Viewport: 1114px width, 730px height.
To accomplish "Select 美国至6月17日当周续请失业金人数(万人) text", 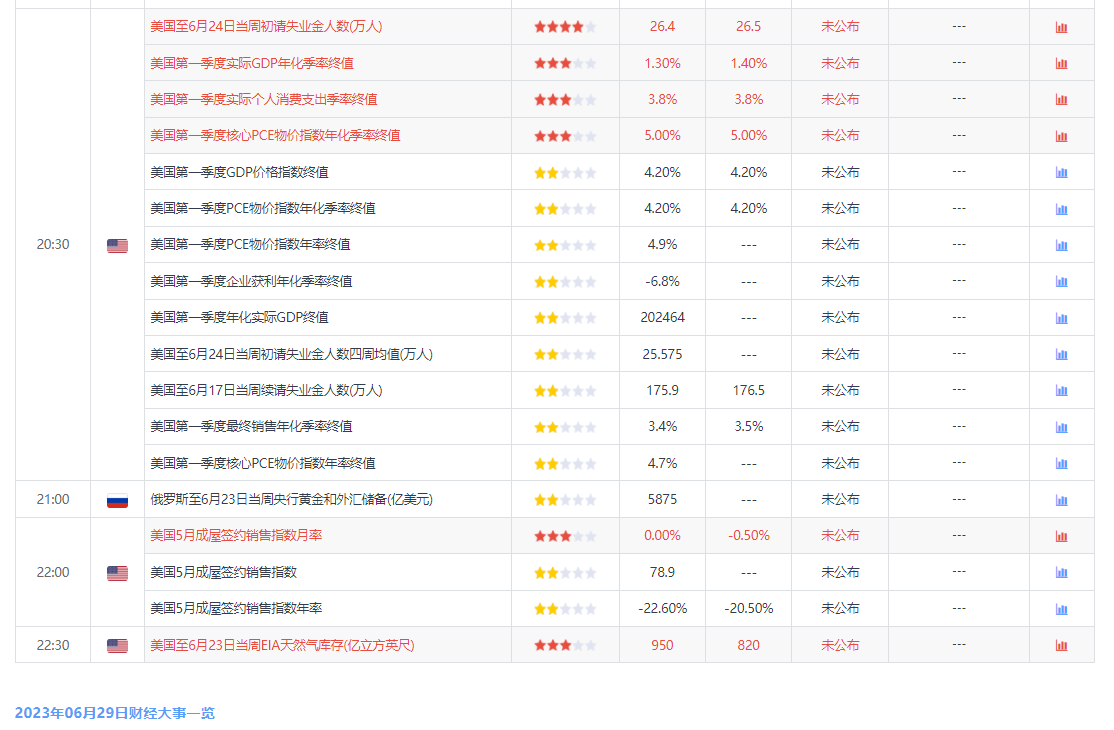I will (266, 390).
